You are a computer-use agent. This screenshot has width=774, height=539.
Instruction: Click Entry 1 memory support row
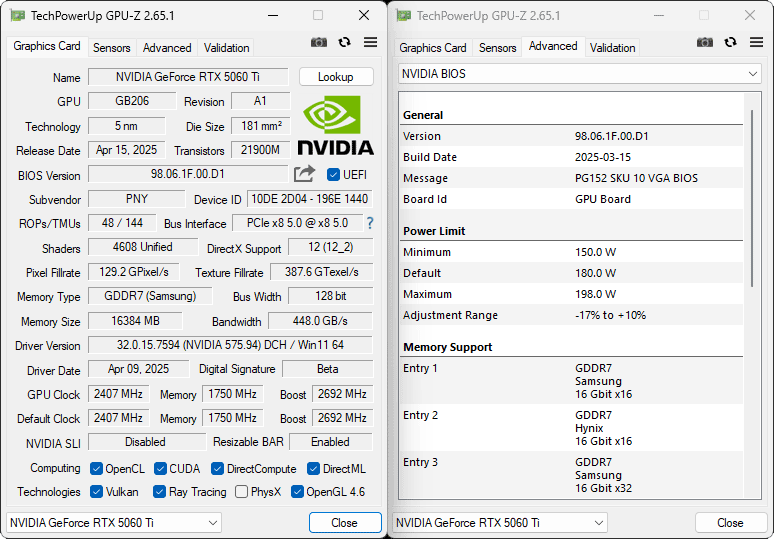(572, 381)
